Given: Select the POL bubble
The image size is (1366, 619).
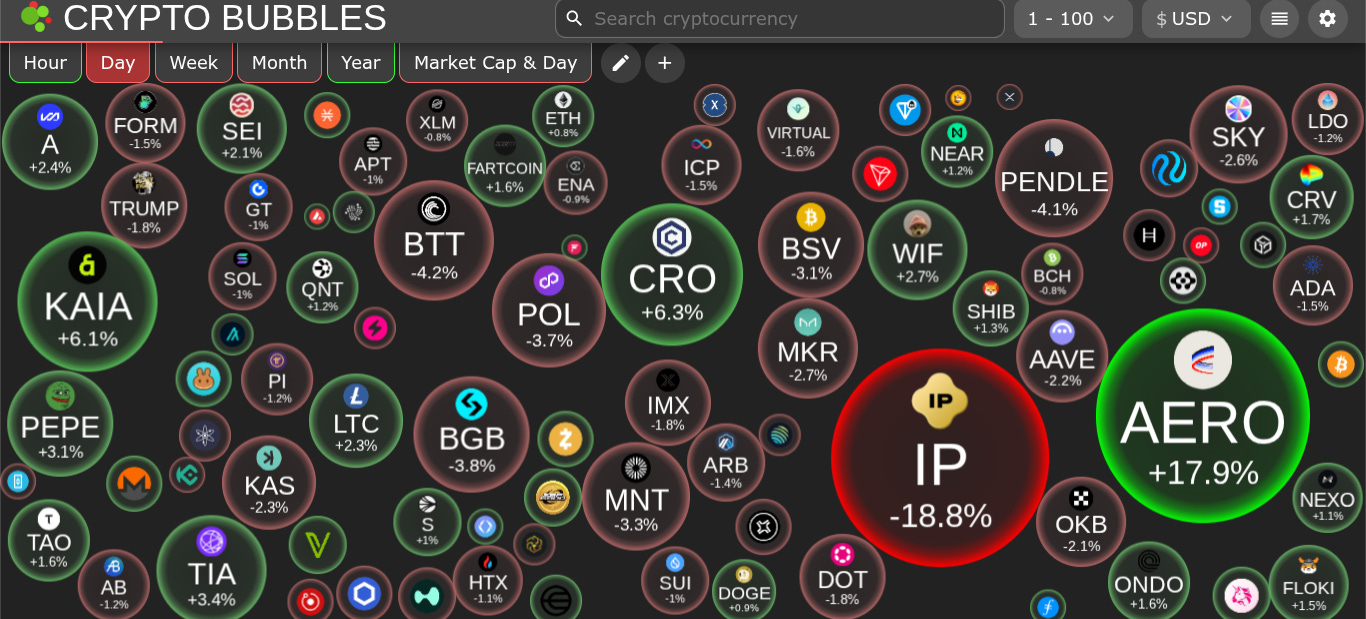Looking at the screenshot, I should point(549,310).
